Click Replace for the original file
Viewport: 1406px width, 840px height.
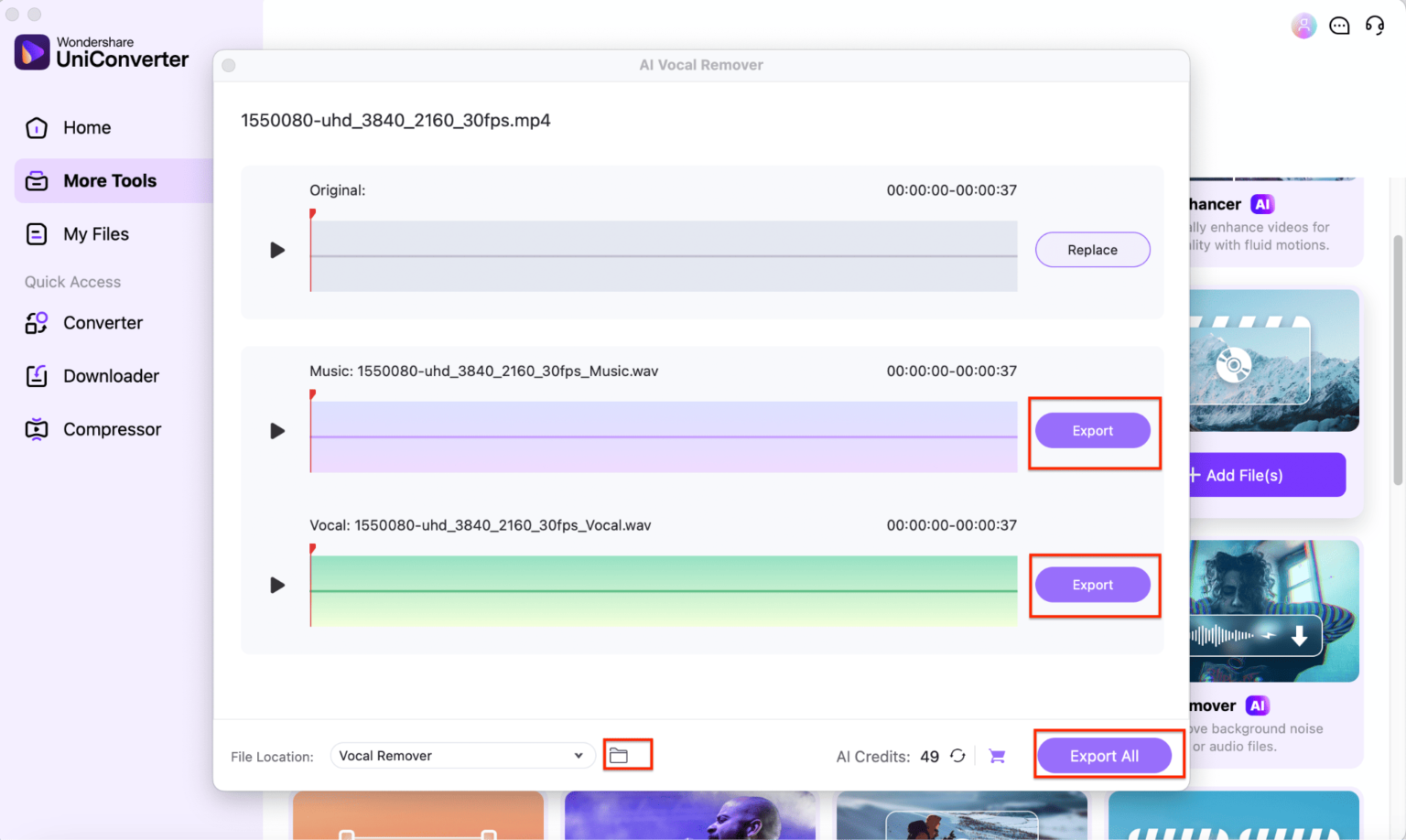pos(1092,250)
